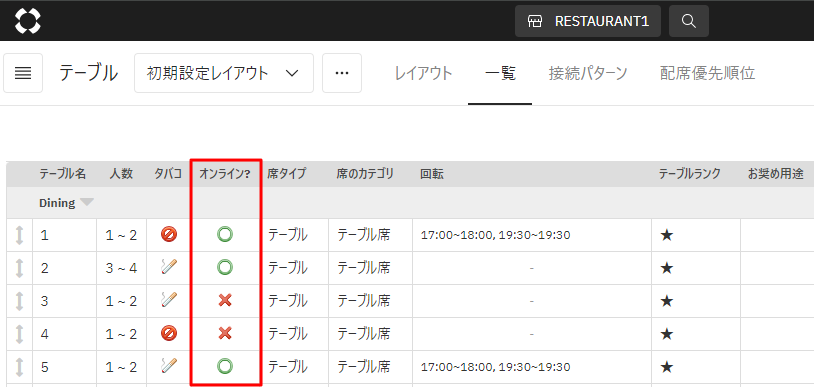Screen dimensions: 817x387
Task: Click the no-smoking icon in row 4
Action: click(169, 333)
